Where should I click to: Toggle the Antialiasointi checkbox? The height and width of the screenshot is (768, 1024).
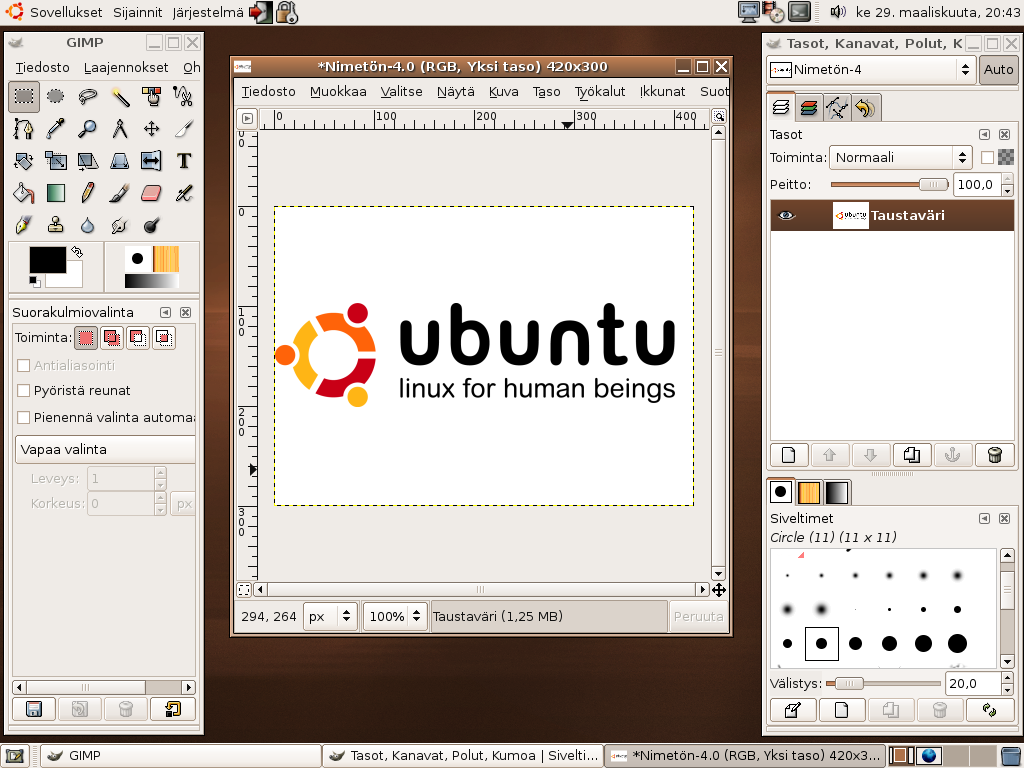(x=24, y=366)
